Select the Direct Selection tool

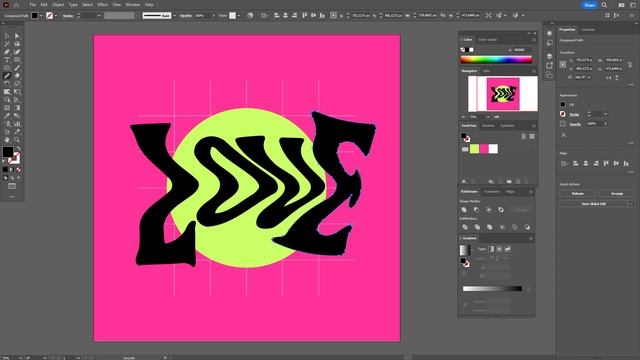[17, 36]
